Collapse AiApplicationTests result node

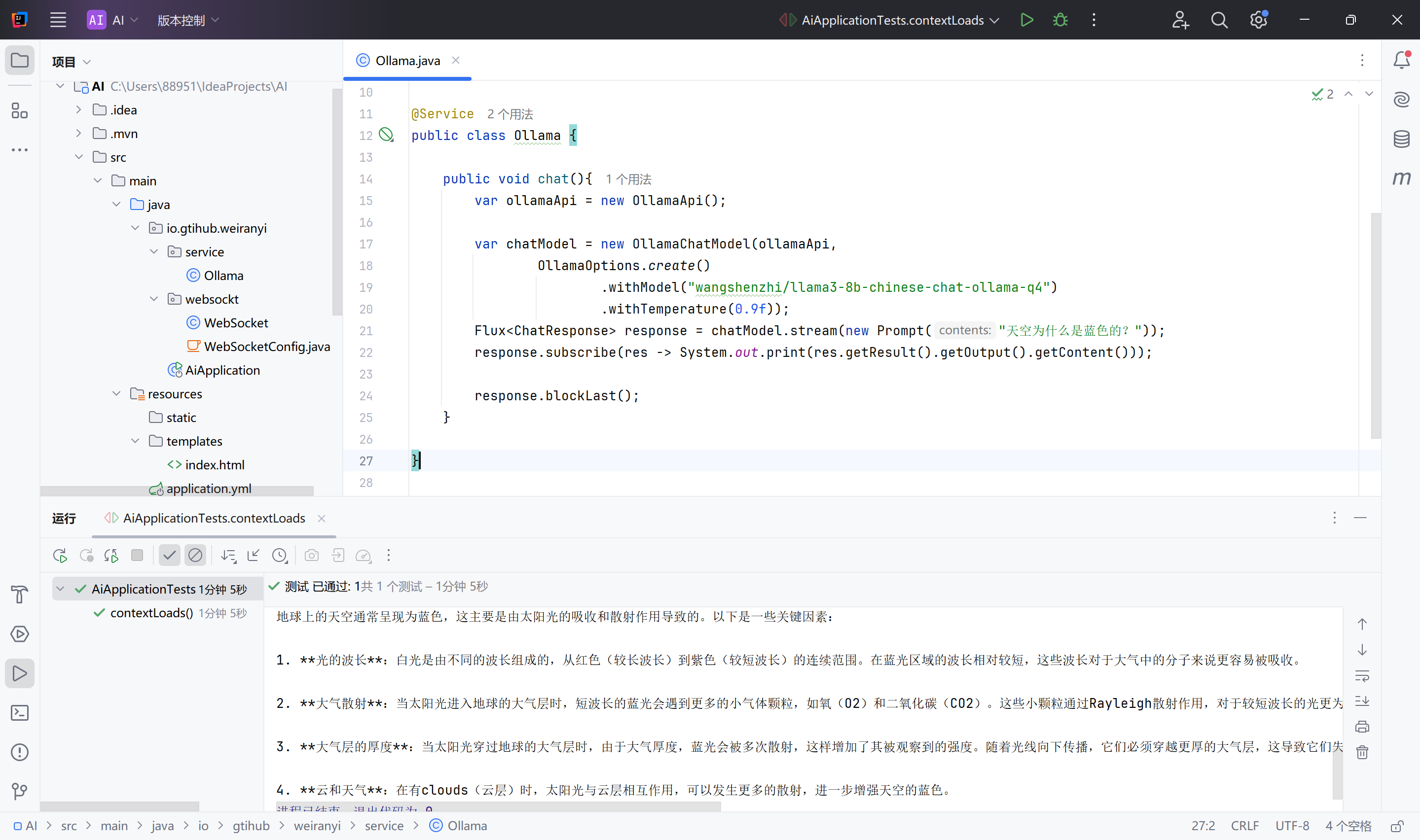tap(61, 589)
